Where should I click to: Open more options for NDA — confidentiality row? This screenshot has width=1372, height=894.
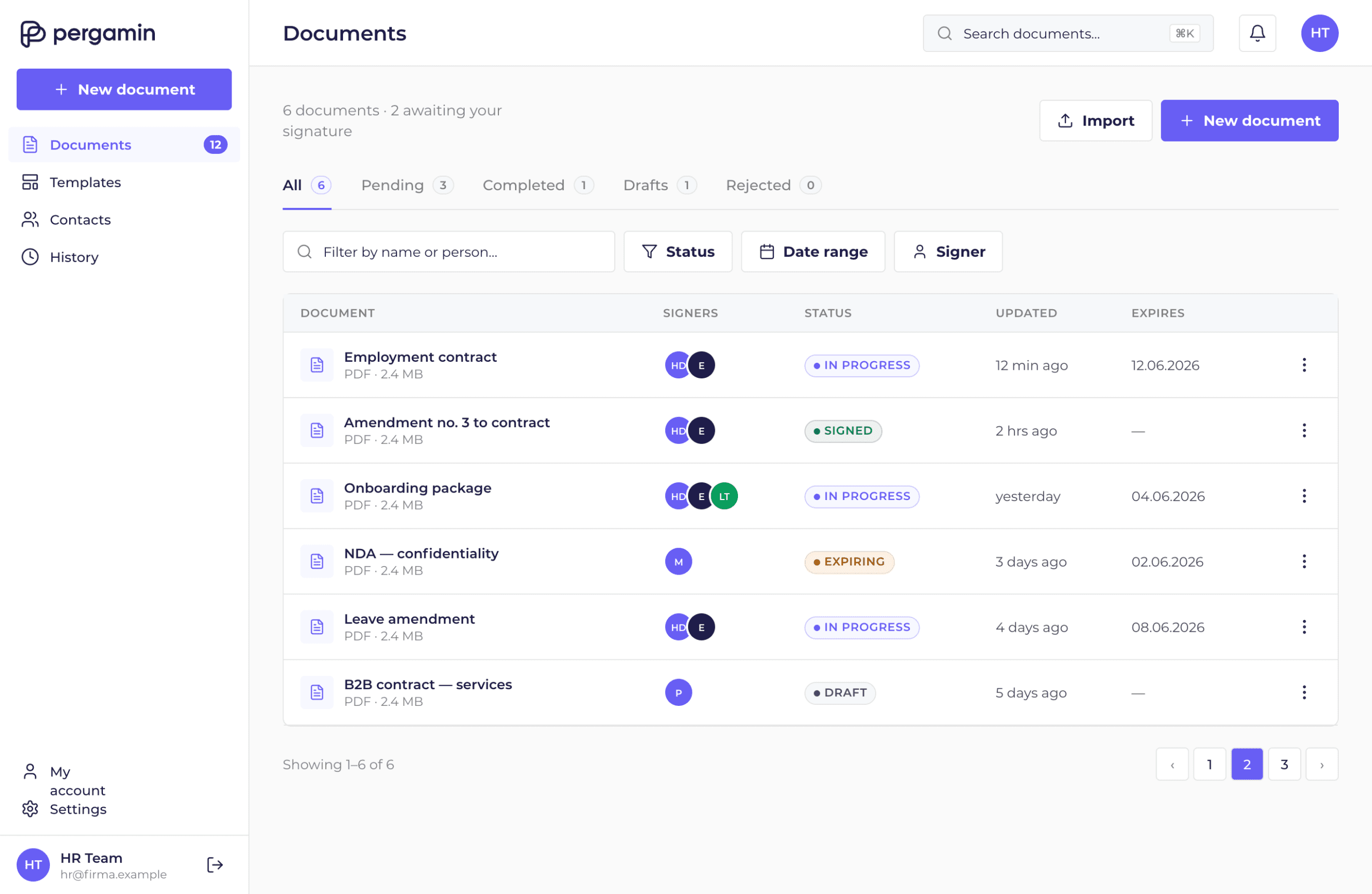[1304, 561]
